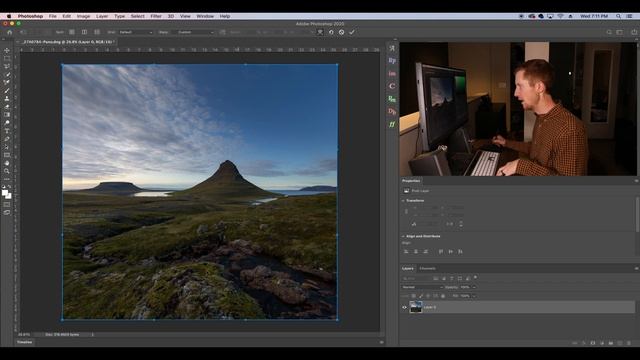Open the three-dots Edit Toolbar menu

pos(7,179)
